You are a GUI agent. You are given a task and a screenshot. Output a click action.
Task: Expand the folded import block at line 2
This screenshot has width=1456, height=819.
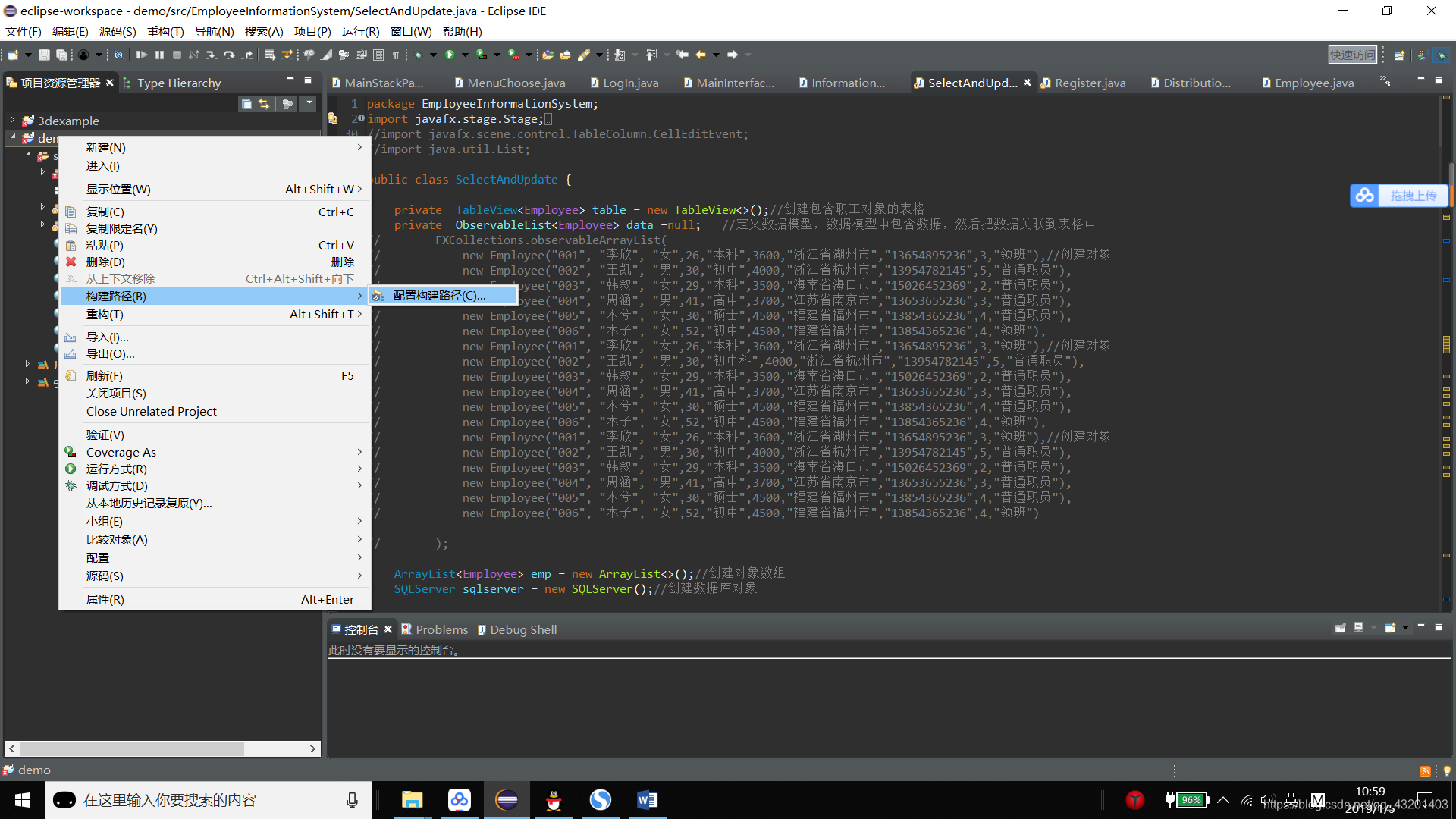(361, 119)
